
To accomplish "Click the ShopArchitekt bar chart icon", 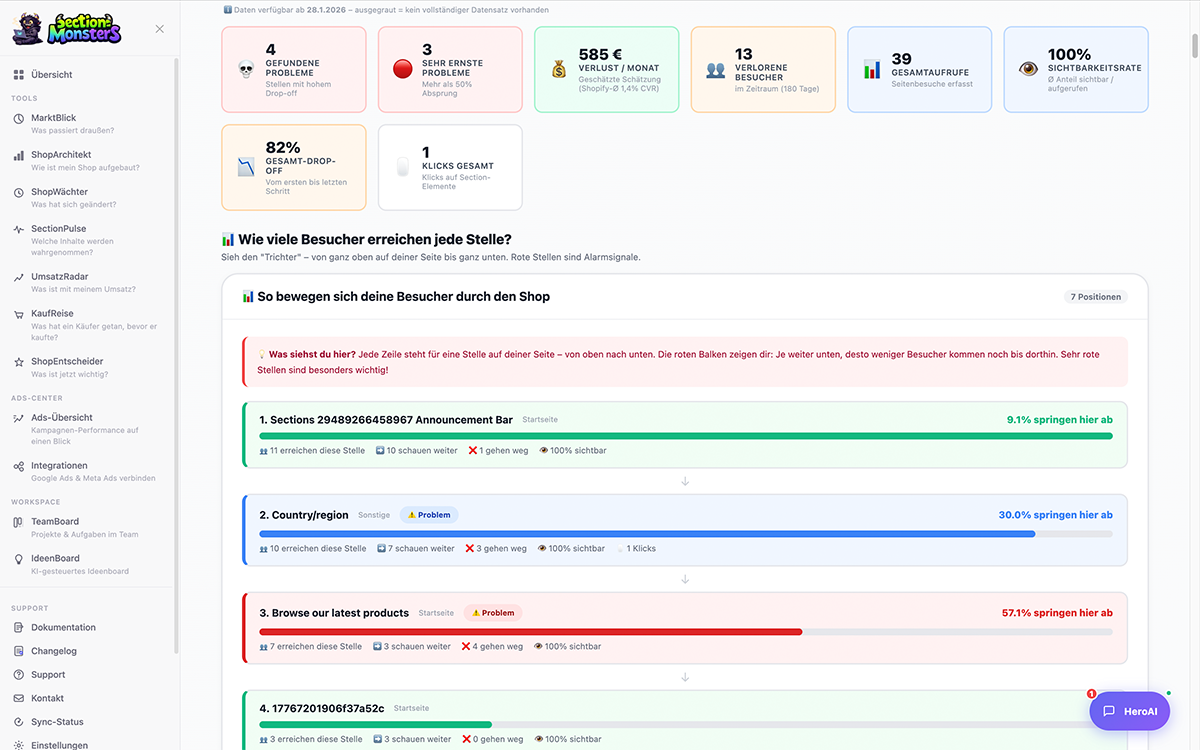I will coord(19,156).
